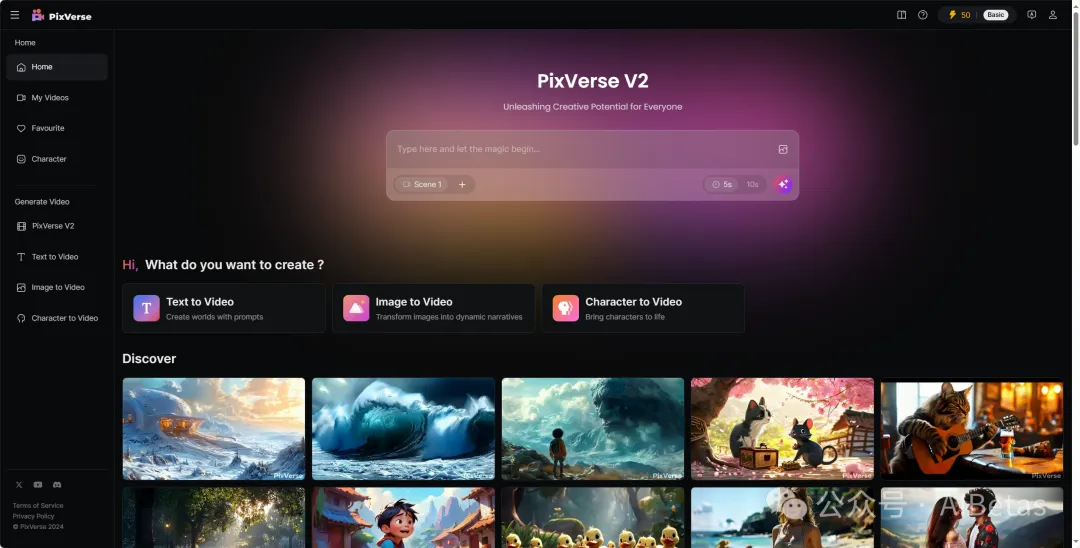Open My Videos in the sidebar
Screen dimensions: 1080x548
57,98
